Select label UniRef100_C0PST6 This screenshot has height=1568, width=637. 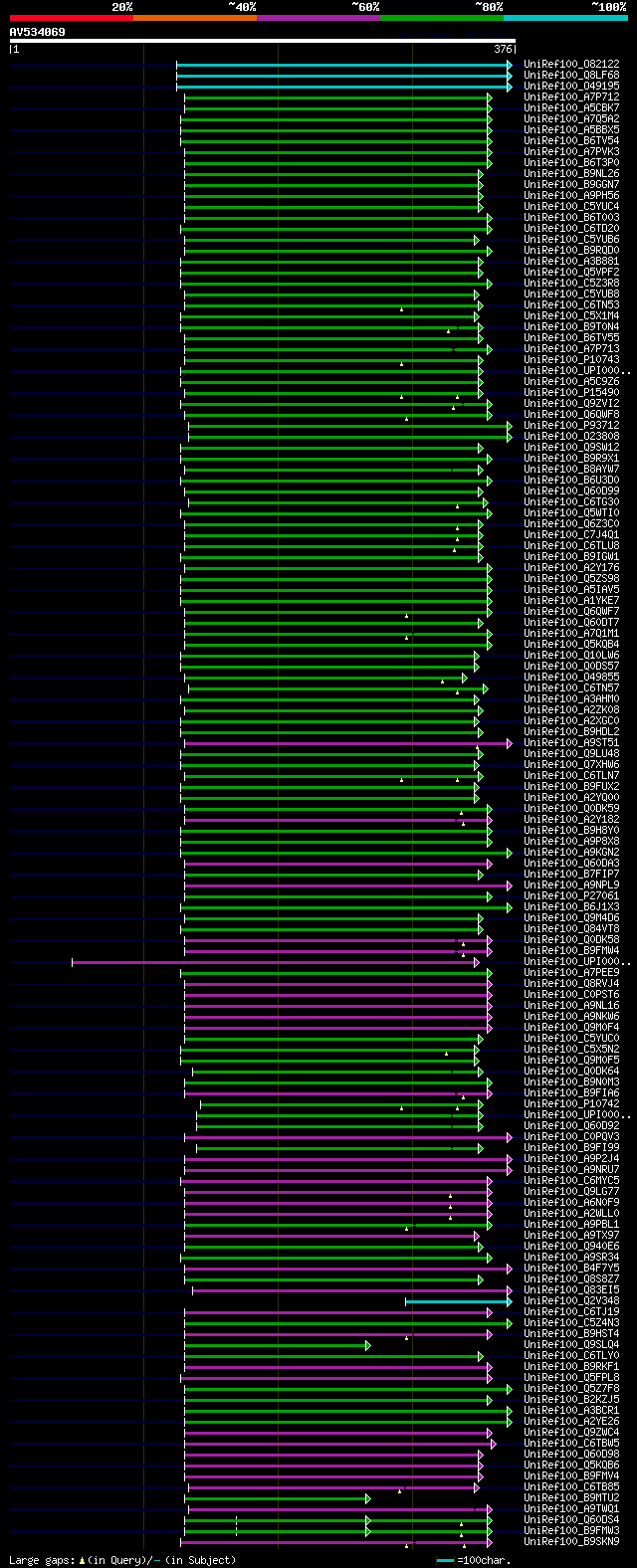click(571, 994)
